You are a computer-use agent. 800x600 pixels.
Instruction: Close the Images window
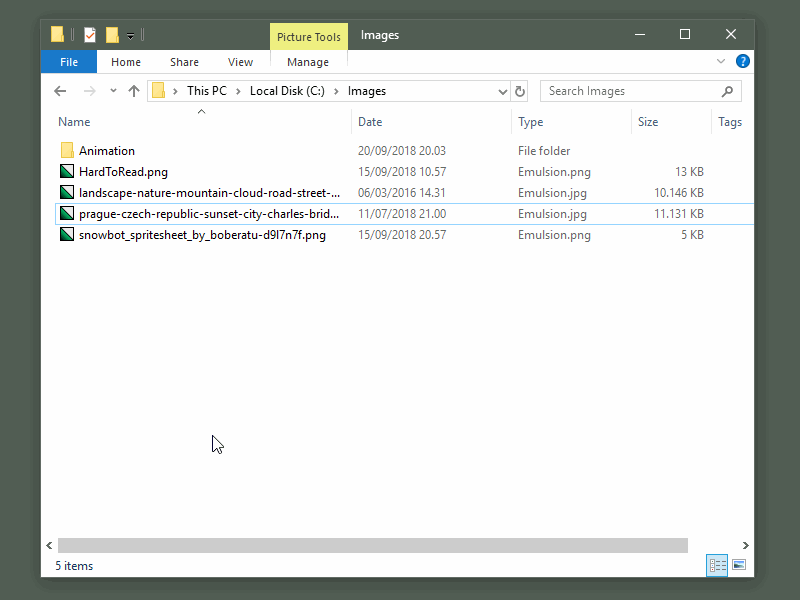coord(731,34)
